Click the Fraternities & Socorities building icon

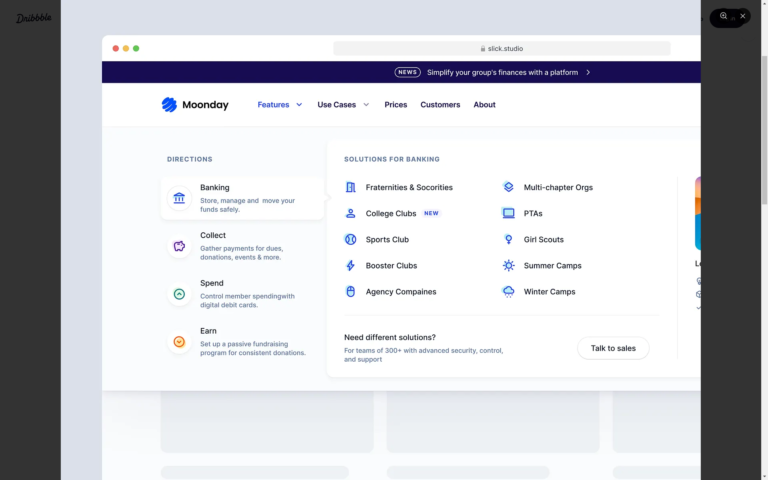351,187
